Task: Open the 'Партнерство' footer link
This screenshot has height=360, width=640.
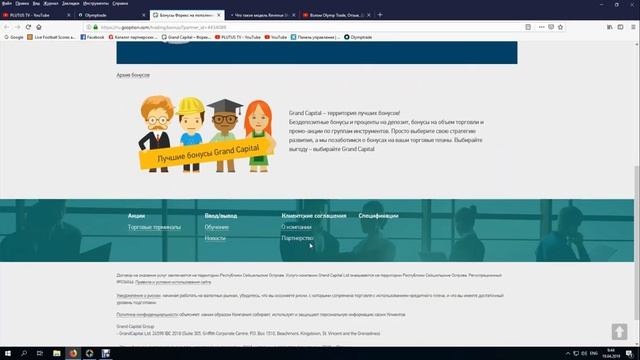Action: [x=297, y=238]
